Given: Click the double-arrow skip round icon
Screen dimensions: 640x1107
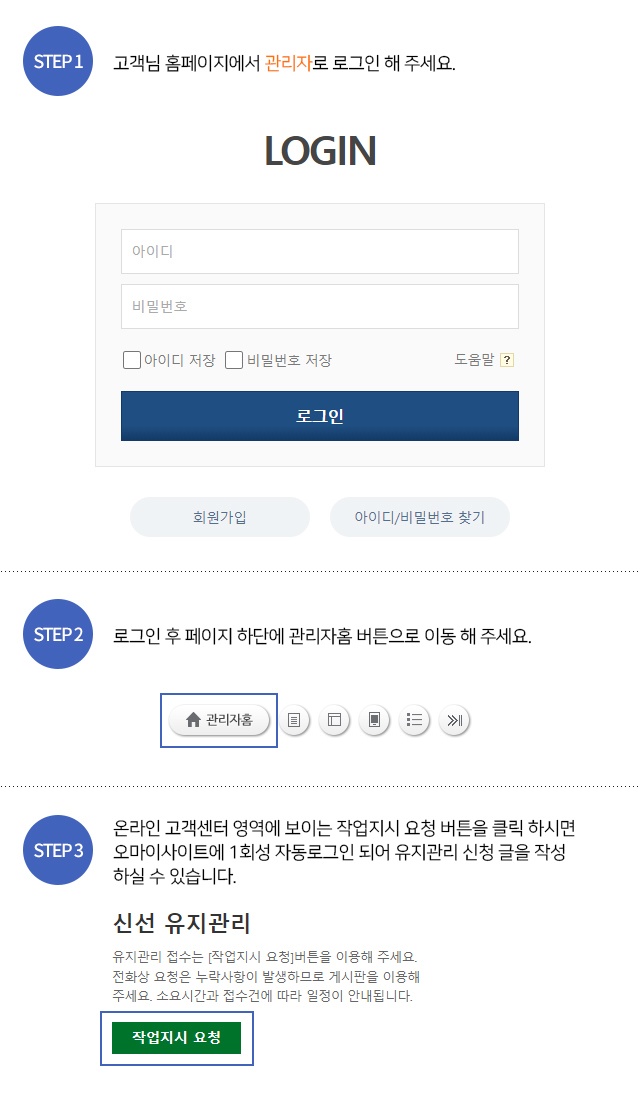Looking at the screenshot, I should coord(454,720).
